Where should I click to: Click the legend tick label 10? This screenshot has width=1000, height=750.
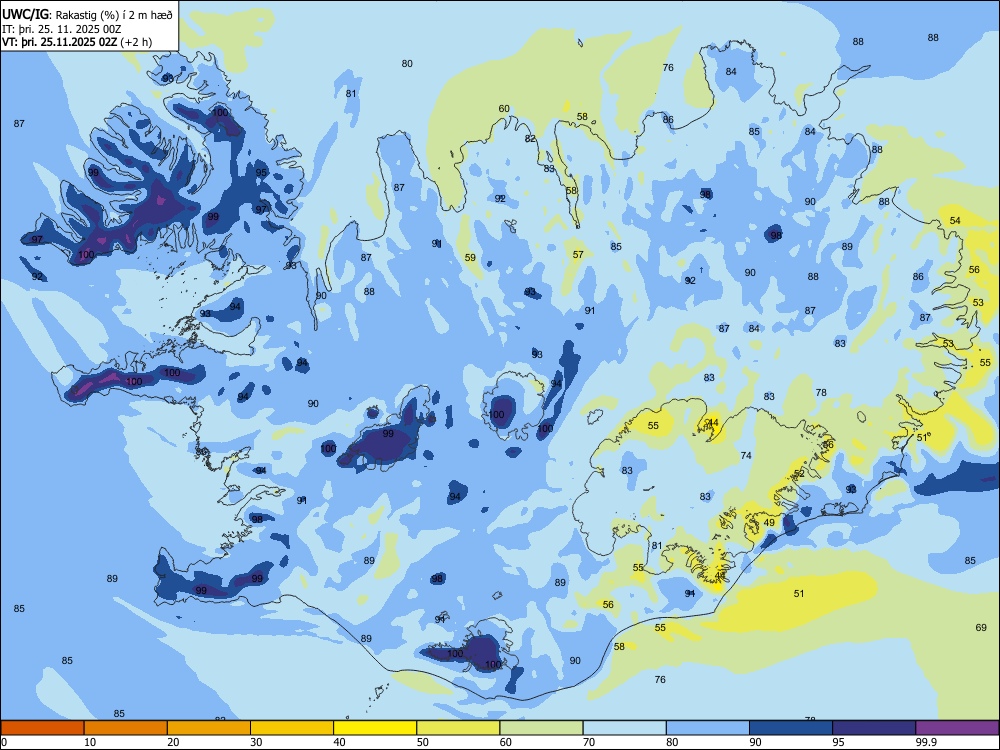tap(90, 742)
